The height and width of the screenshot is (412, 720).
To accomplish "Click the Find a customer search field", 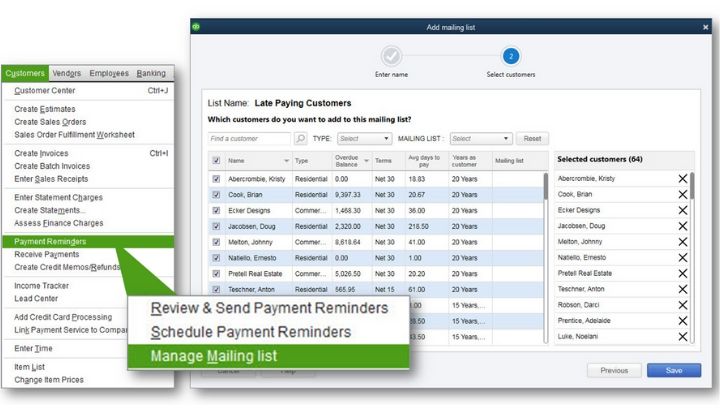I will coord(250,139).
